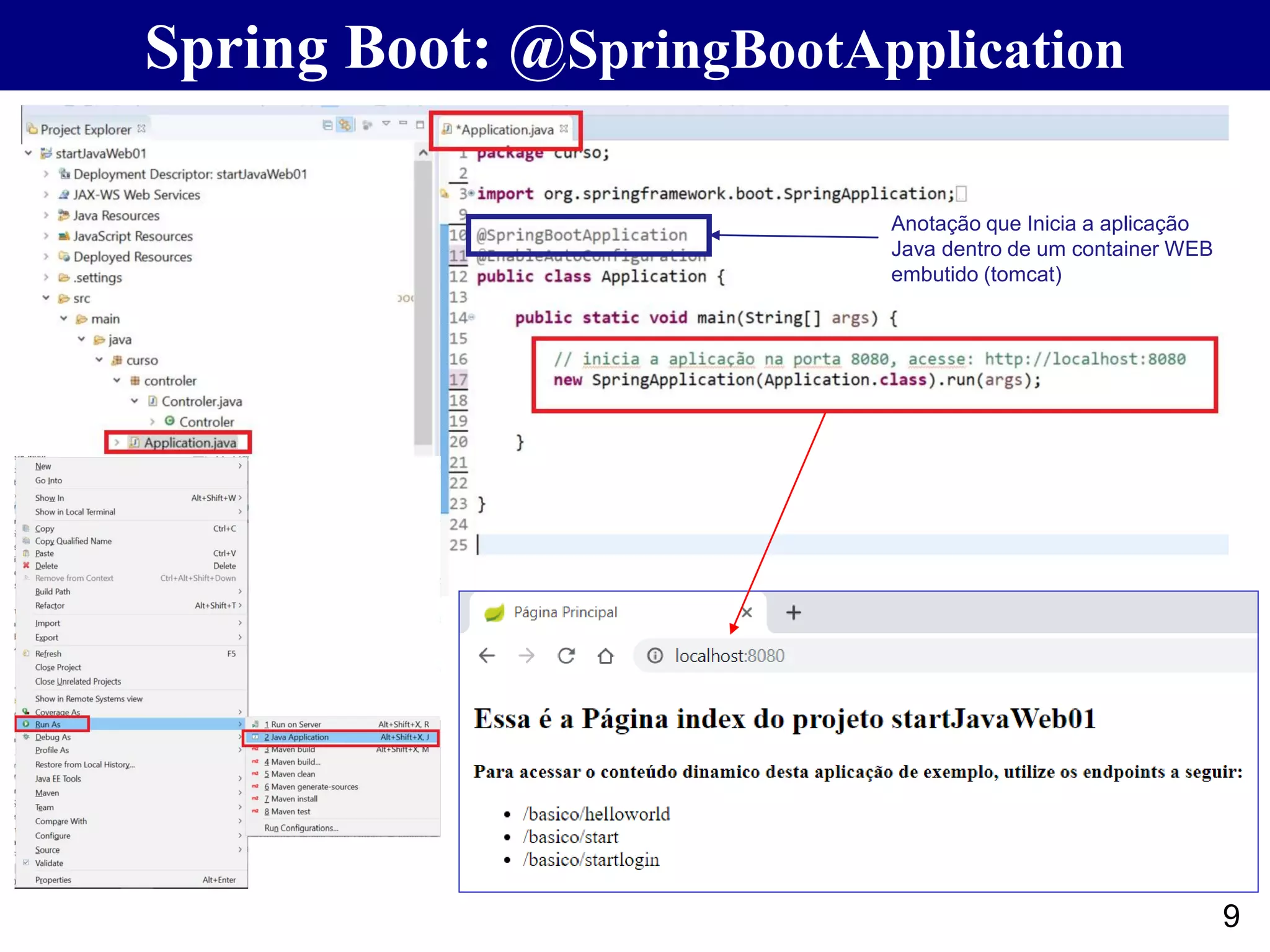Click the /basico/helloworld endpoint text
Image resolution: width=1270 pixels, height=952 pixels.
pyautogui.click(x=596, y=814)
